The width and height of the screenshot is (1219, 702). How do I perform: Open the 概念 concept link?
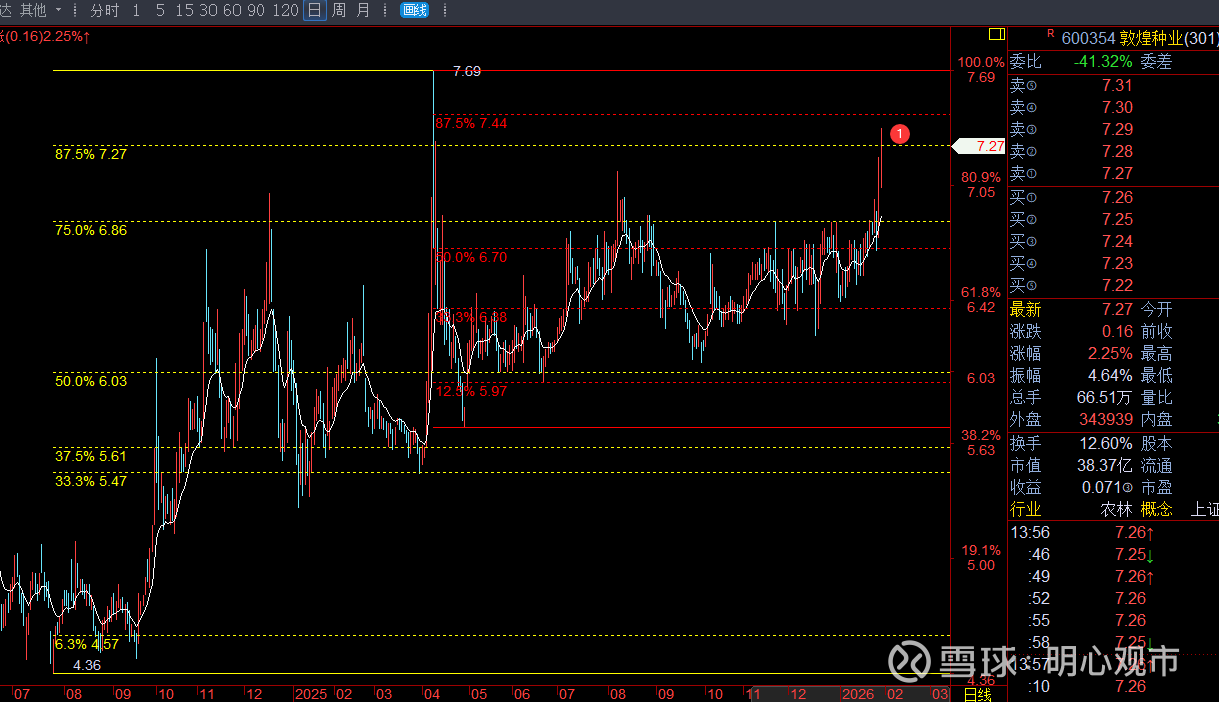tap(1157, 509)
